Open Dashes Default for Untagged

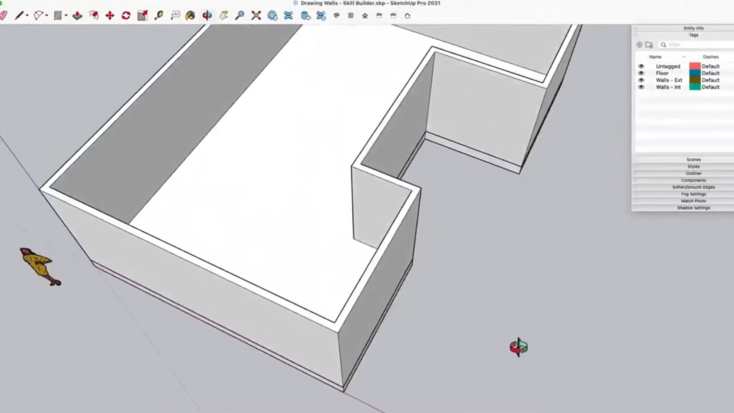click(x=711, y=66)
